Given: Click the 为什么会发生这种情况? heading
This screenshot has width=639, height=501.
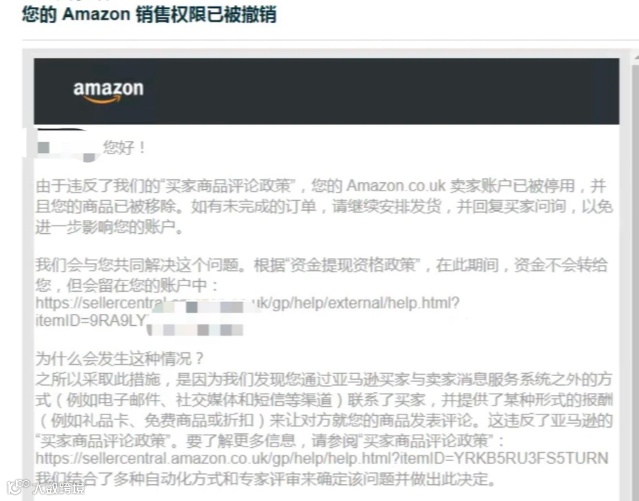Looking at the screenshot, I should tap(120, 359).
